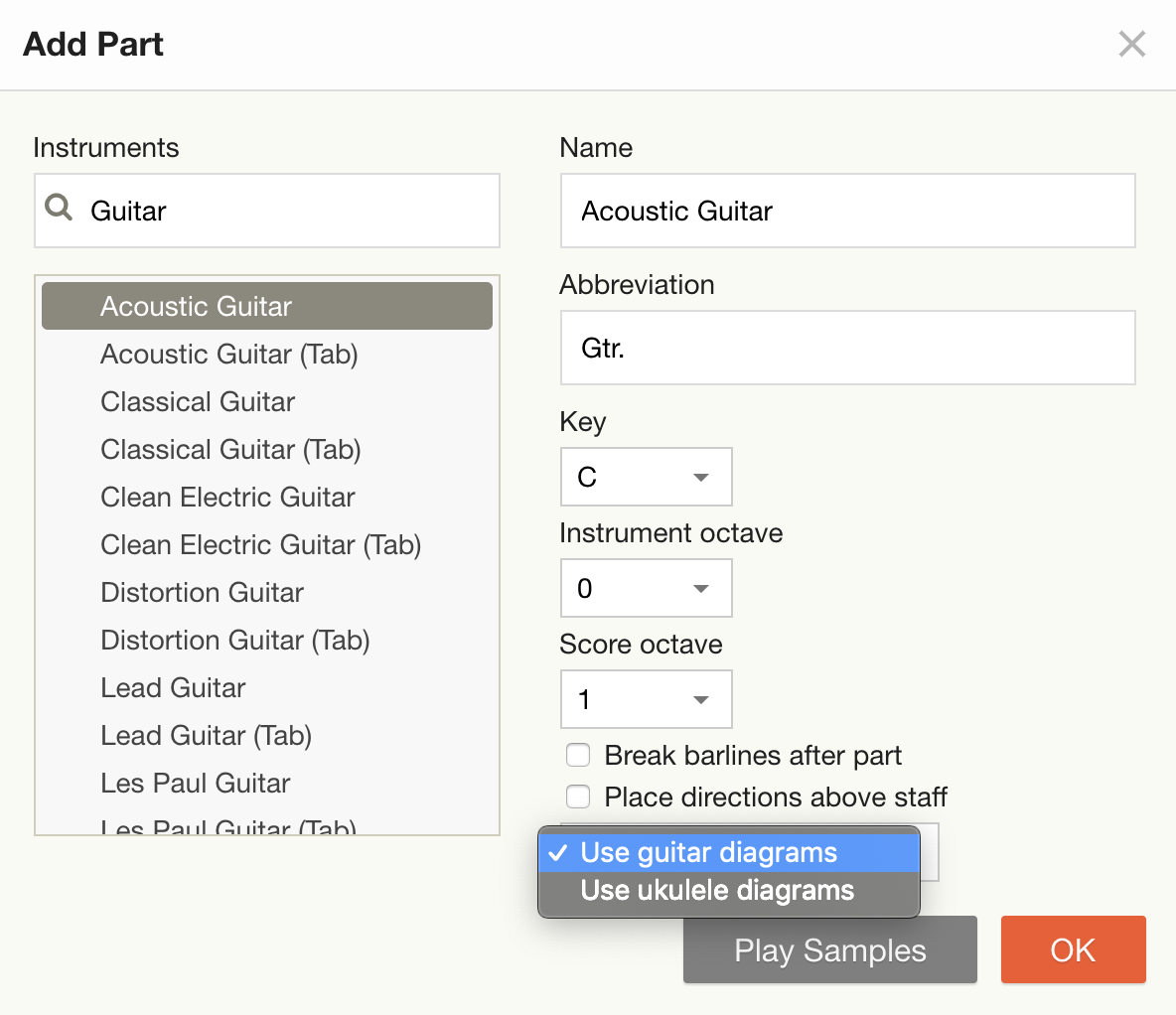Select Les Paul Guitar instrument entry
The height and width of the screenshot is (1015, 1176).
tap(195, 783)
